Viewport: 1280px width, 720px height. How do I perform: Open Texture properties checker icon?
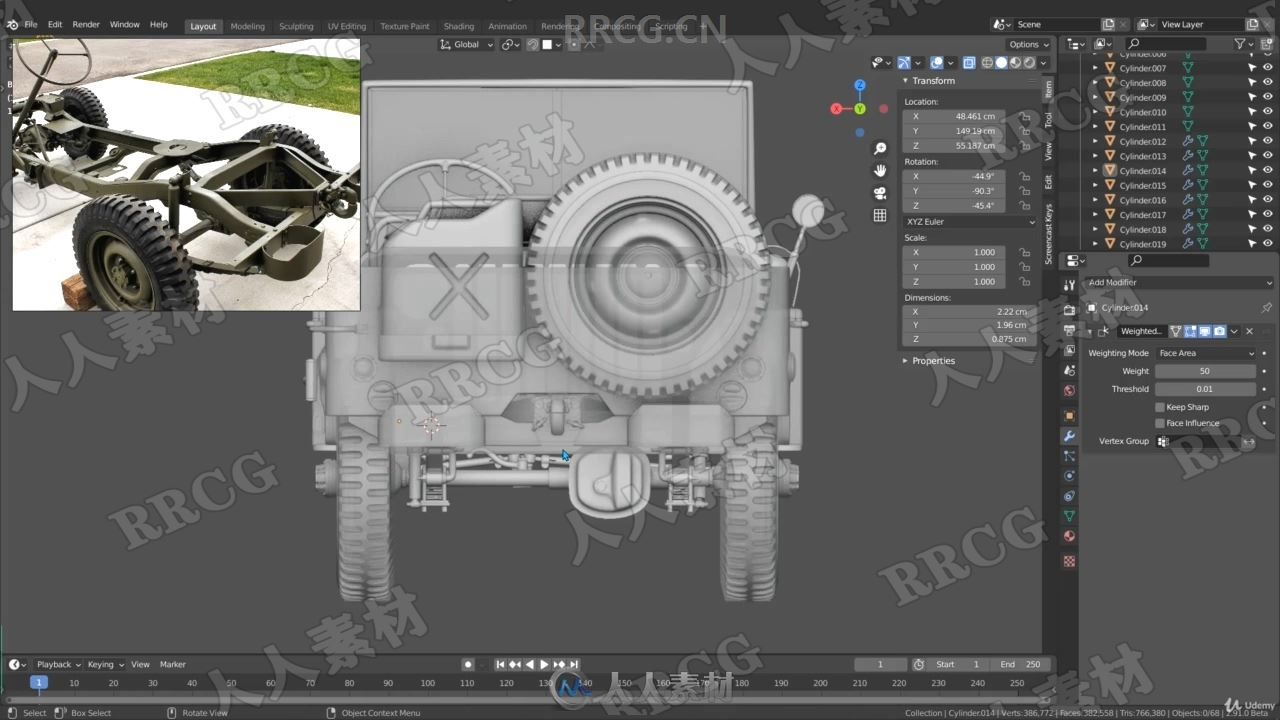1069,561
